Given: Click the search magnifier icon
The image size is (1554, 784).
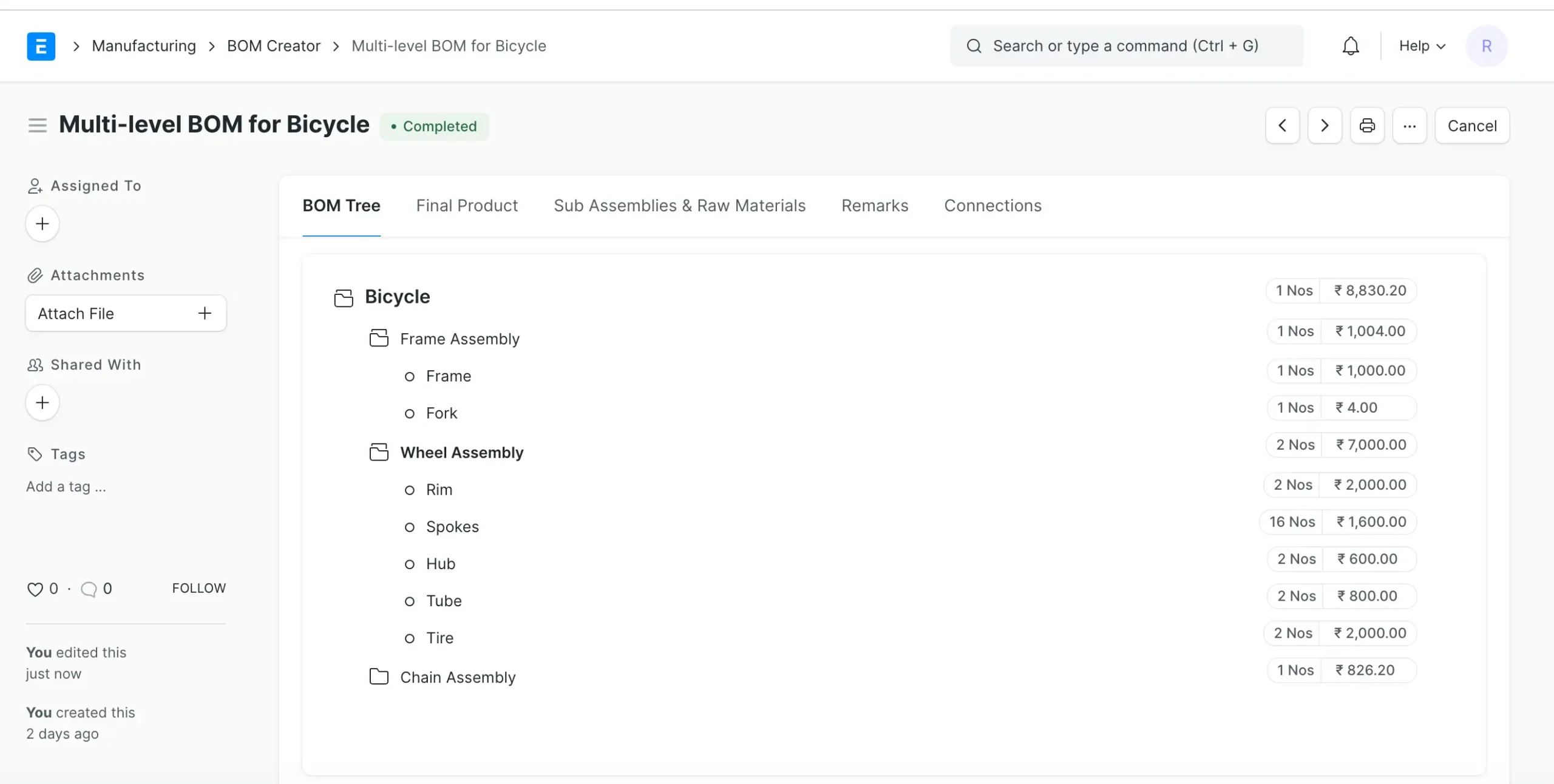Looking at the screenshot, I should pos(974,46).
